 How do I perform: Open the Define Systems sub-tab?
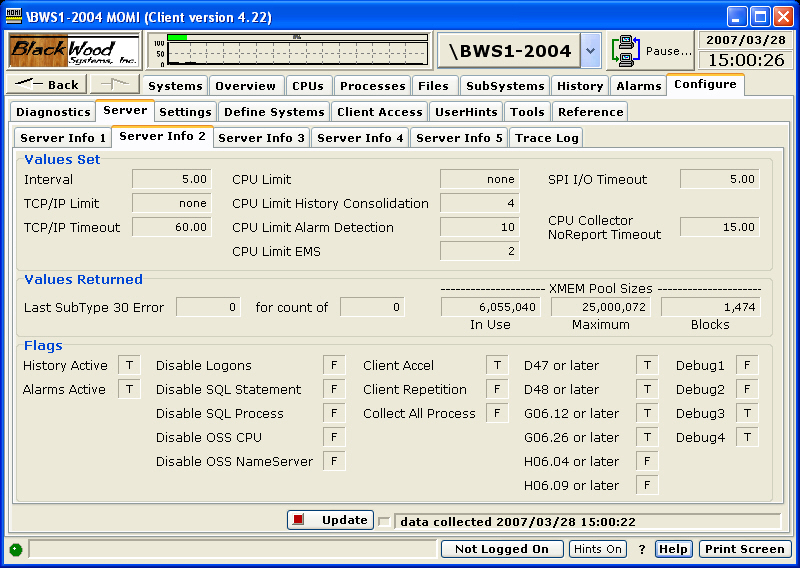click(x=274, y=112)
